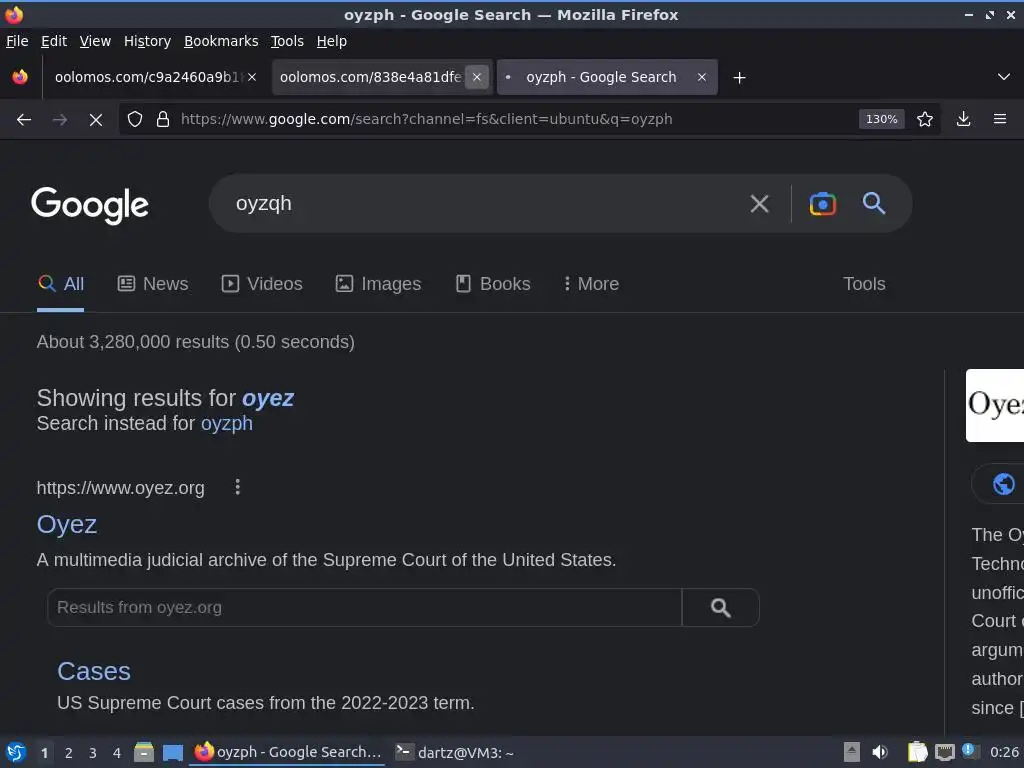Open the Firefox View pinned icon
1024x768 pixels.
coord(20,77)
